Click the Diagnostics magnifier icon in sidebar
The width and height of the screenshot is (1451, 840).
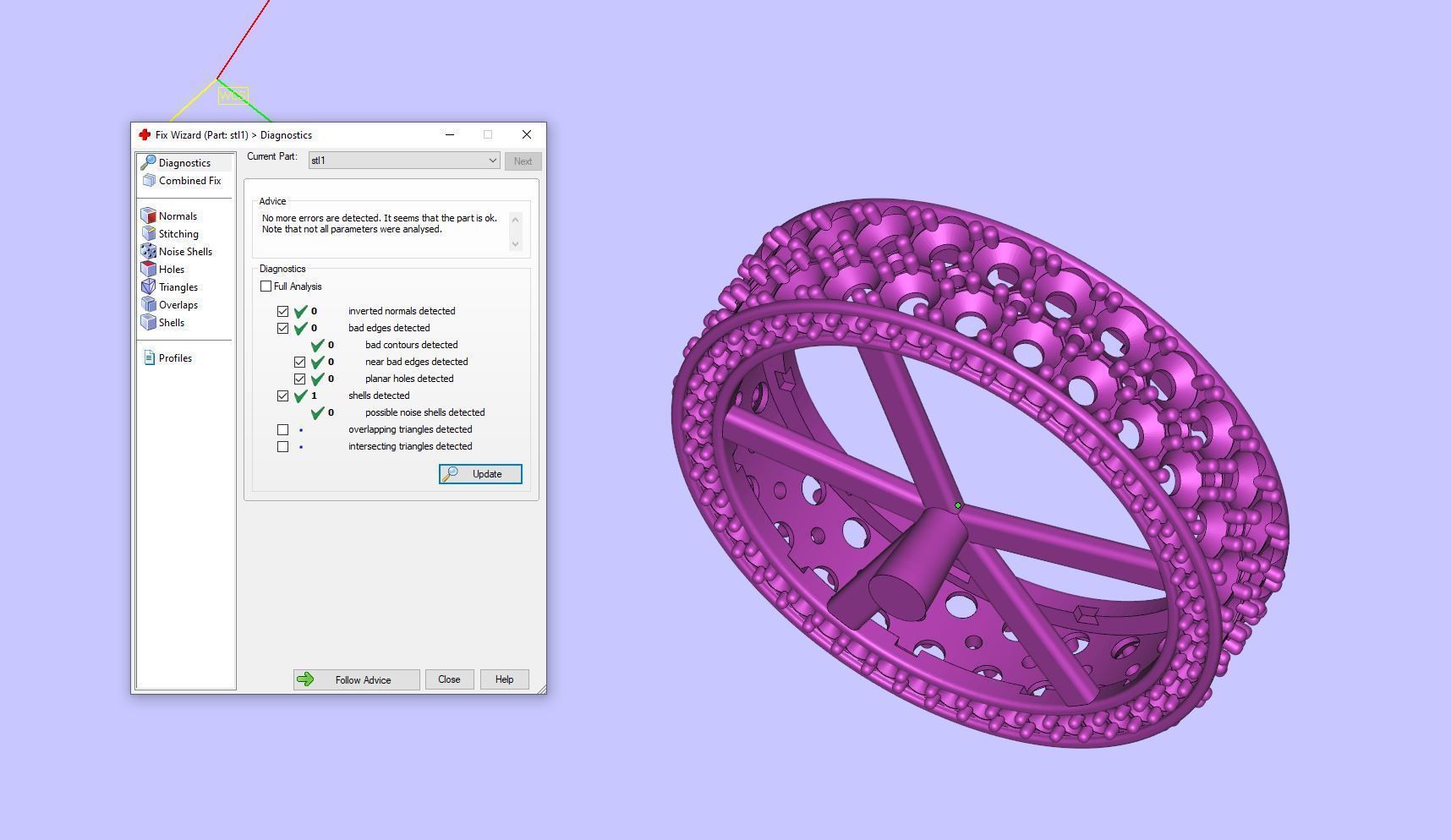(149, 162)
